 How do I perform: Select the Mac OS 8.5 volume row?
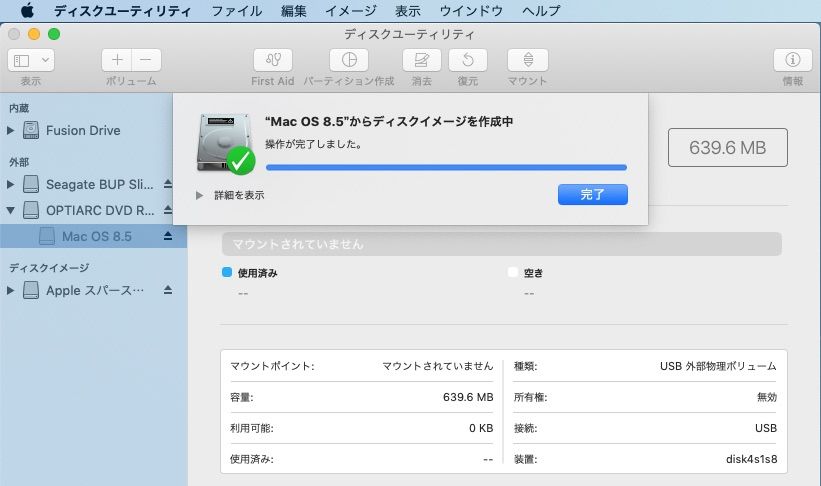pos(94,236)
